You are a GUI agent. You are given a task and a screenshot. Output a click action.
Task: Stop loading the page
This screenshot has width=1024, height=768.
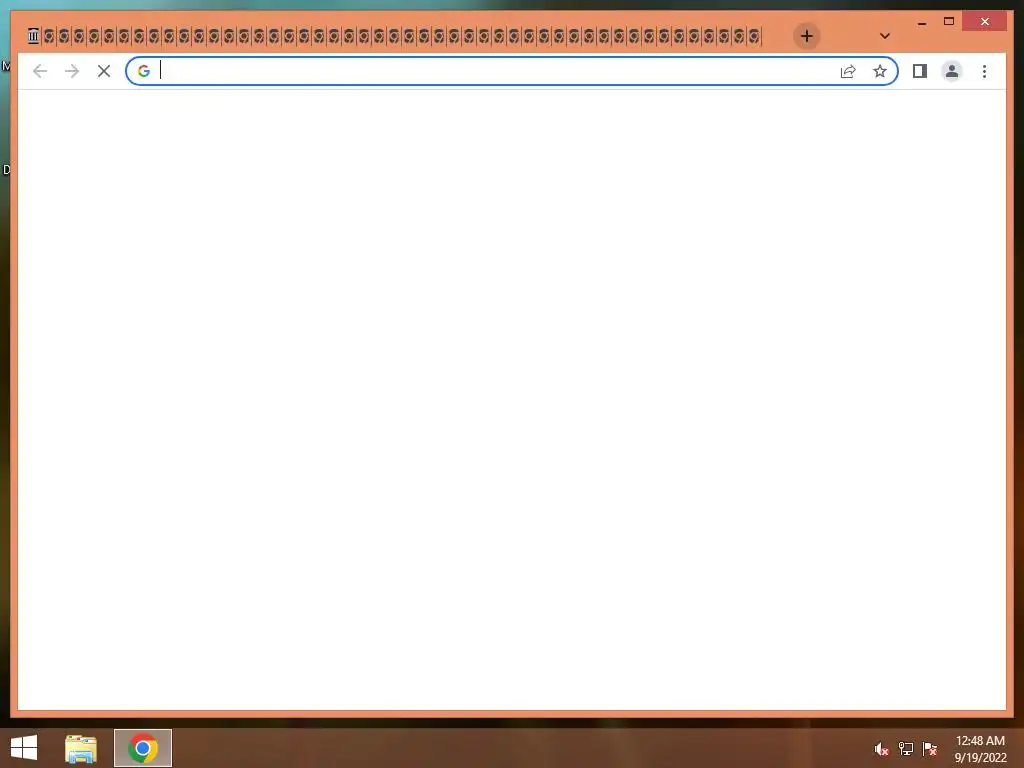[x=104, y=71]
